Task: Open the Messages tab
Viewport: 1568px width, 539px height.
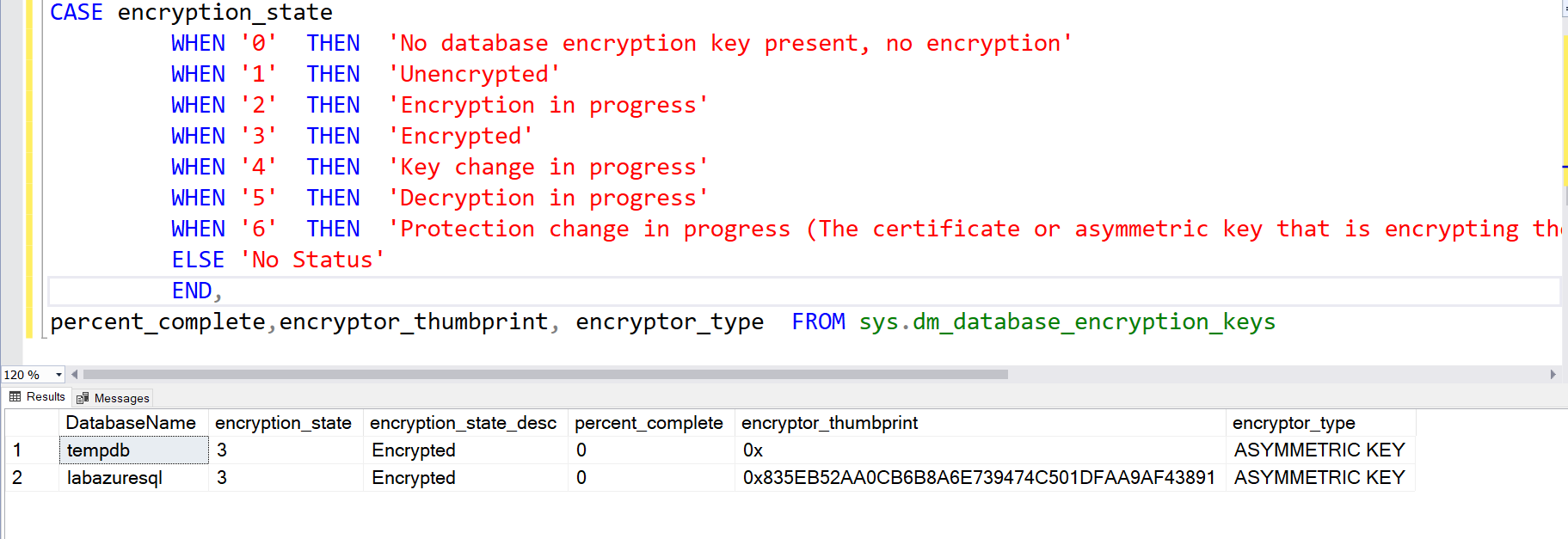Action: tap(113, 398)
